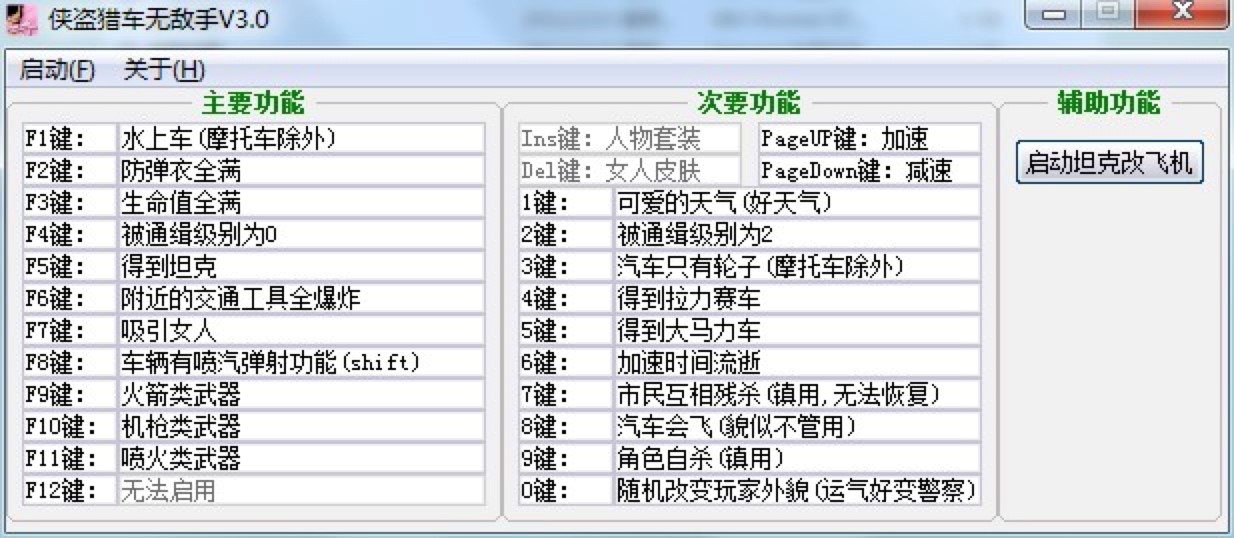The width and height of the screenshot is (1234, 538).
Task: Open the 启动(F) menu
Action: point(57,70)
